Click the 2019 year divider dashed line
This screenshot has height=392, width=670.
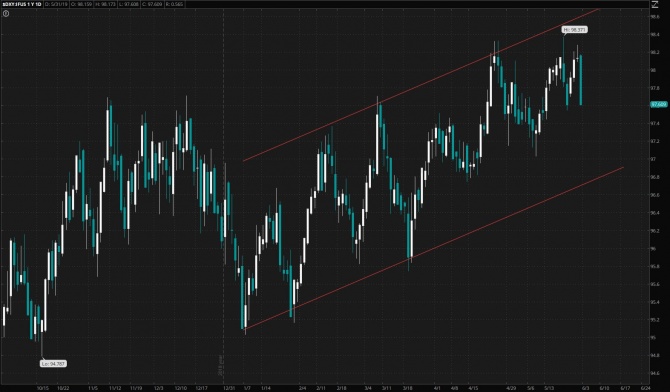click(x=223, y=192)
